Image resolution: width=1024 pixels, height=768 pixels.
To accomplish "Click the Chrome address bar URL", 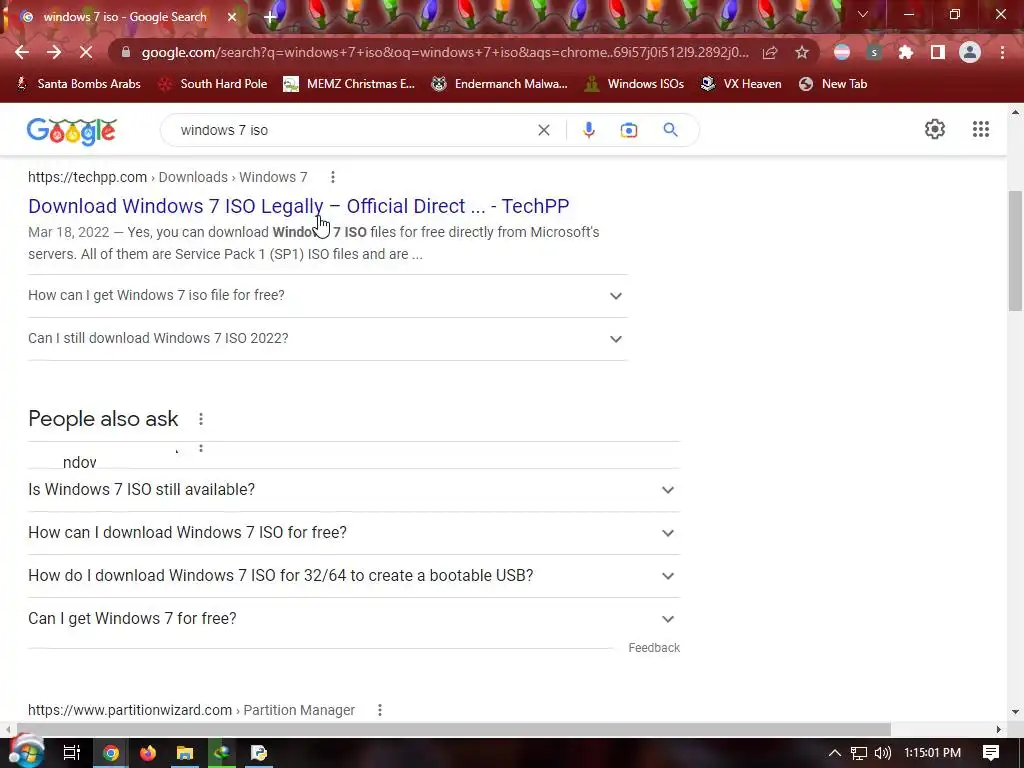I will click(444, 52).
